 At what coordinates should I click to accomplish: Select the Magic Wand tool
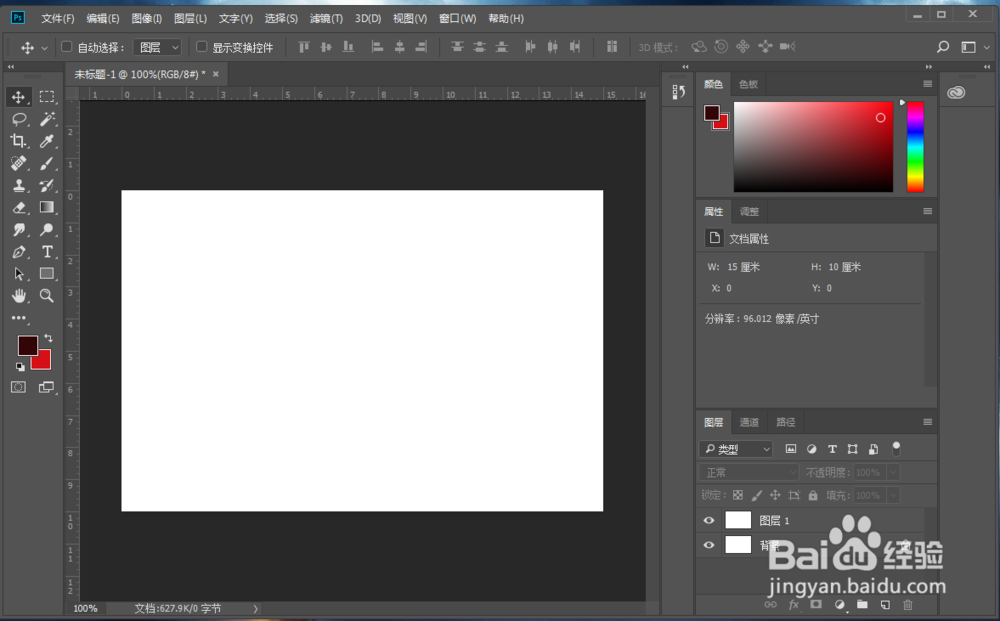(47, 119)
